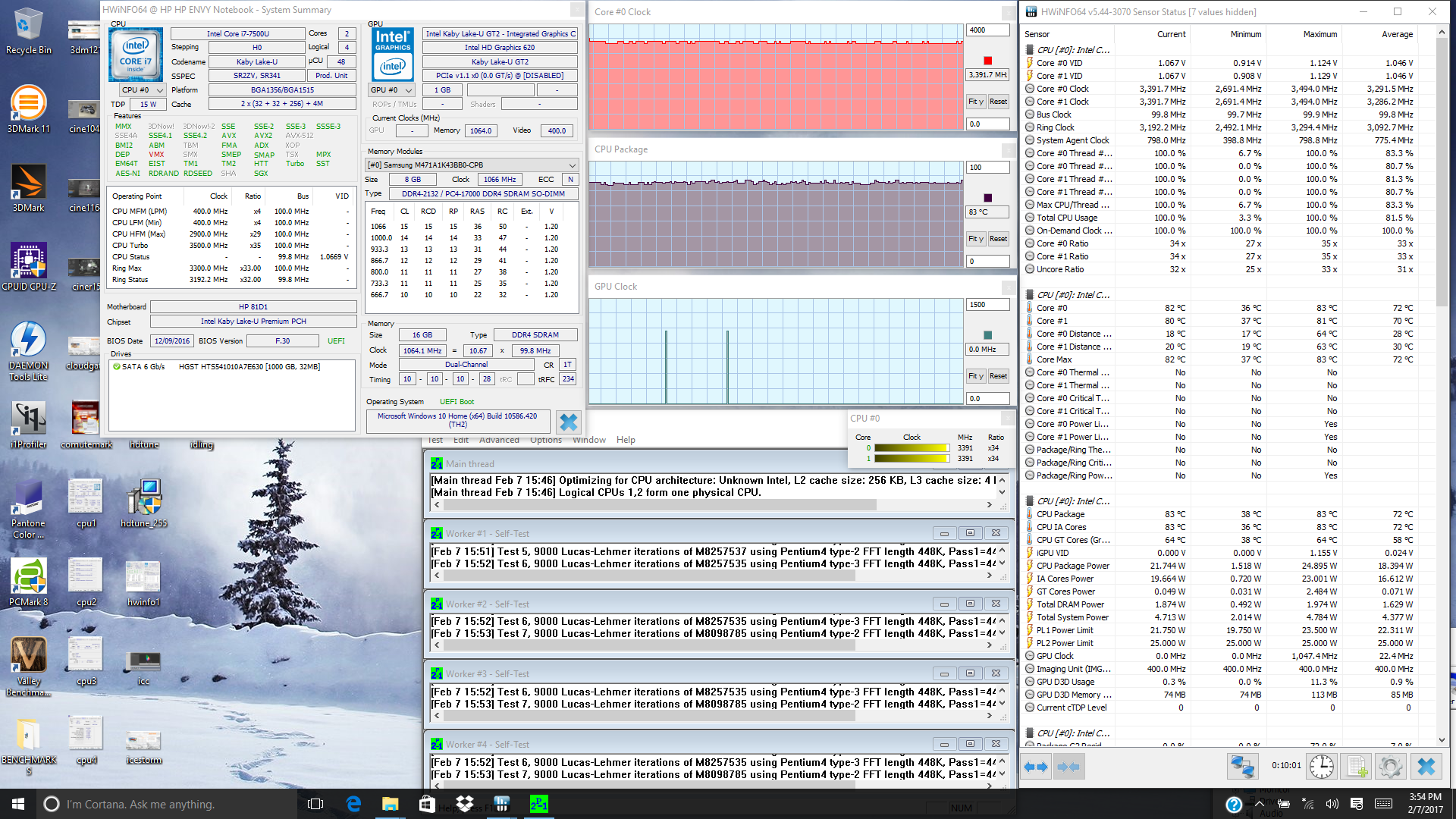Screen dimensions: 1456x819
Task: Open the remote monitoring network computers icon
Action: (x=1242, y=767)
